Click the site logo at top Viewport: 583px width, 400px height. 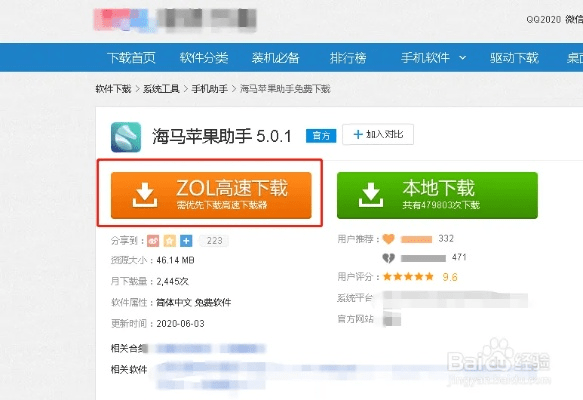(x=175, y=19)
